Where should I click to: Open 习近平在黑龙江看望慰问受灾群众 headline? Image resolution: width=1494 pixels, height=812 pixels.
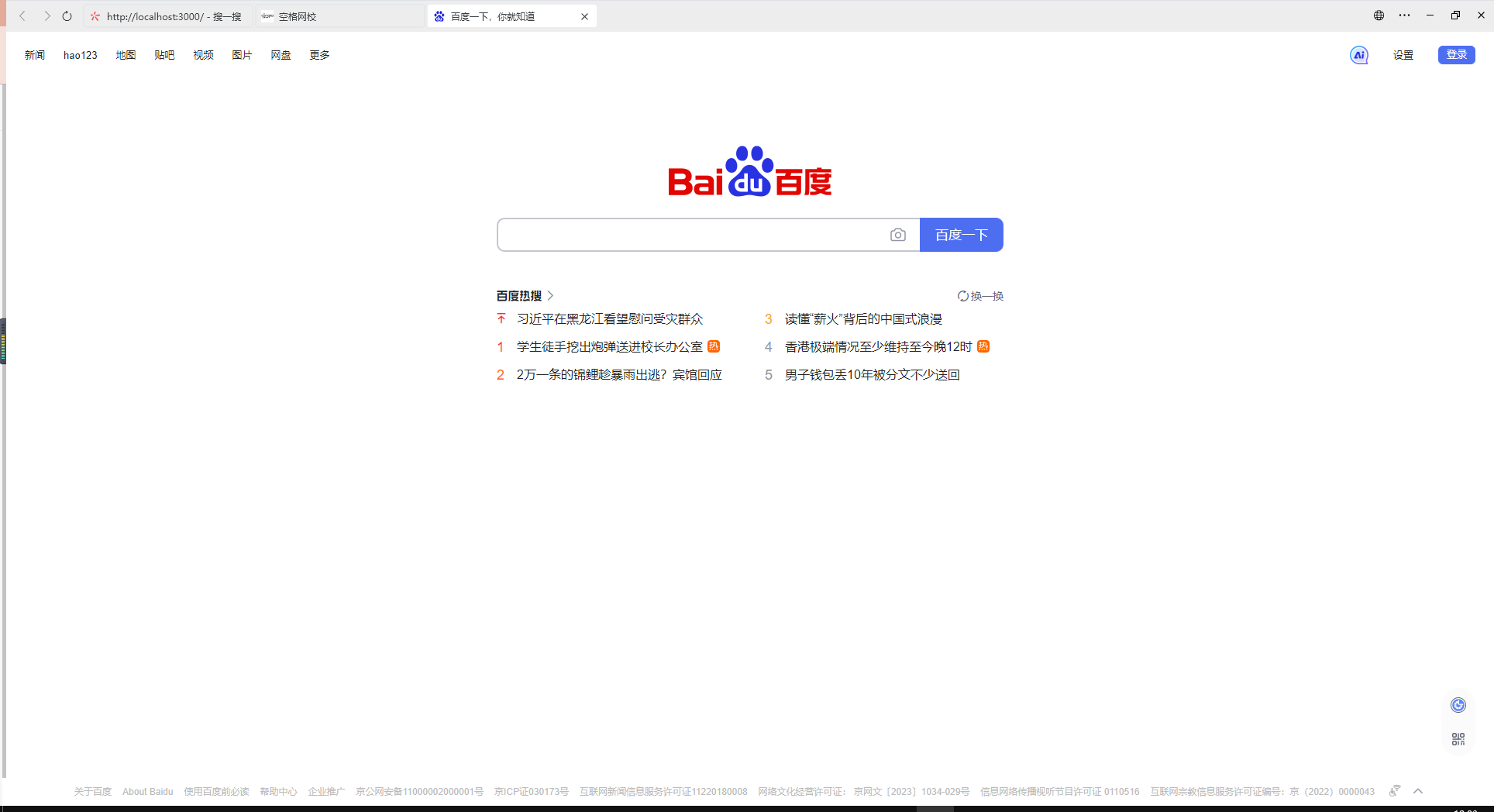click(610, 319)
